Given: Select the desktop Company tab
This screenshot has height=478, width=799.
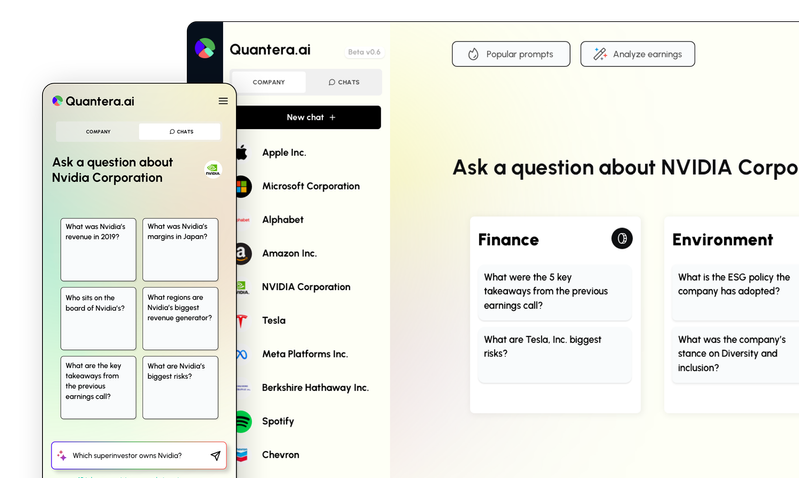Looking at the screenshot, I should [268, 82].
